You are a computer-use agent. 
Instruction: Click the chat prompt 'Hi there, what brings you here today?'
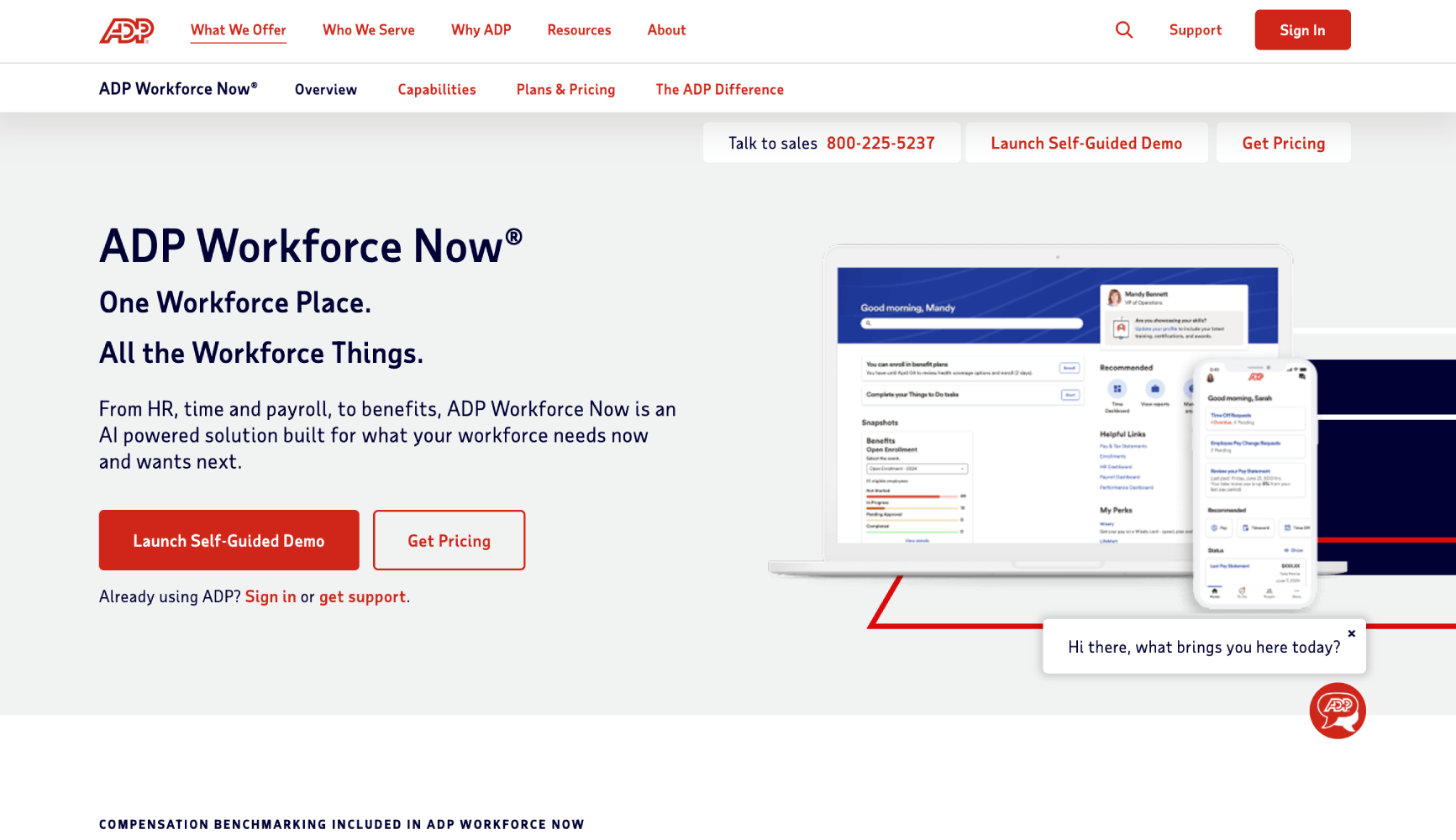pyautogui.click(x=1204, y=647)
